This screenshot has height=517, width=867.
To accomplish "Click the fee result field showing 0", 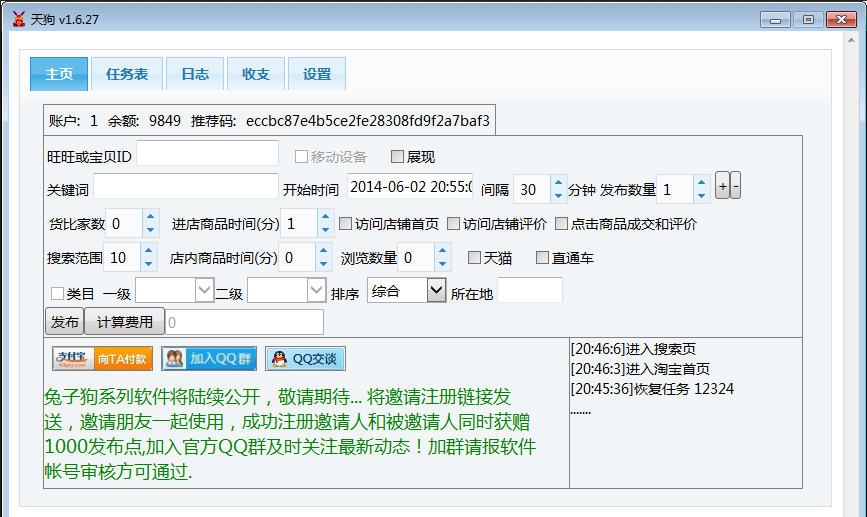I will (x=244, y=322).
